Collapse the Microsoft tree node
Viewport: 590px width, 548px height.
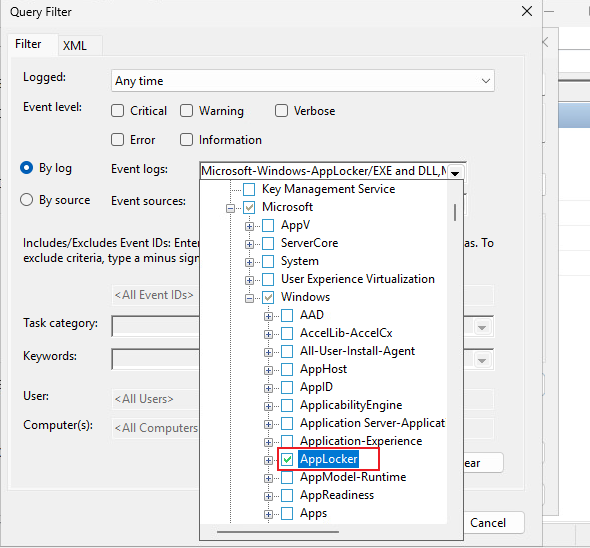pos(230,208)
